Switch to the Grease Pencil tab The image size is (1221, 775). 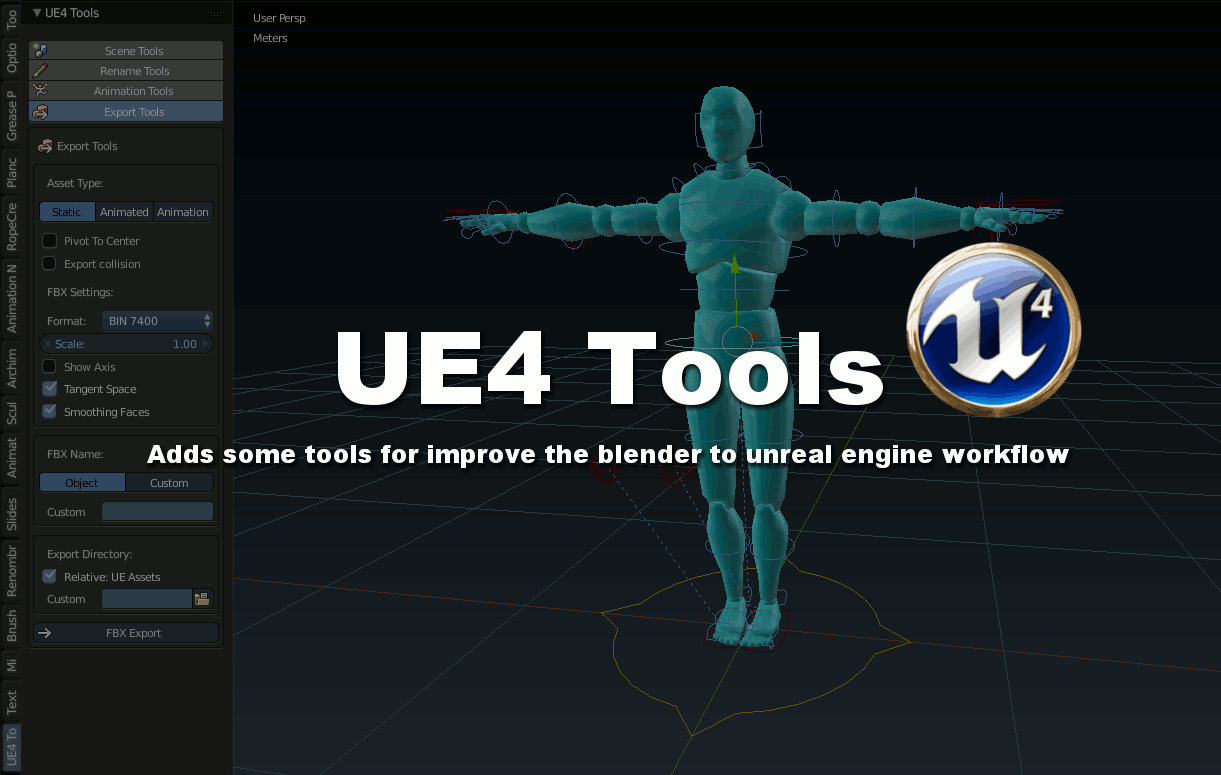12,116
